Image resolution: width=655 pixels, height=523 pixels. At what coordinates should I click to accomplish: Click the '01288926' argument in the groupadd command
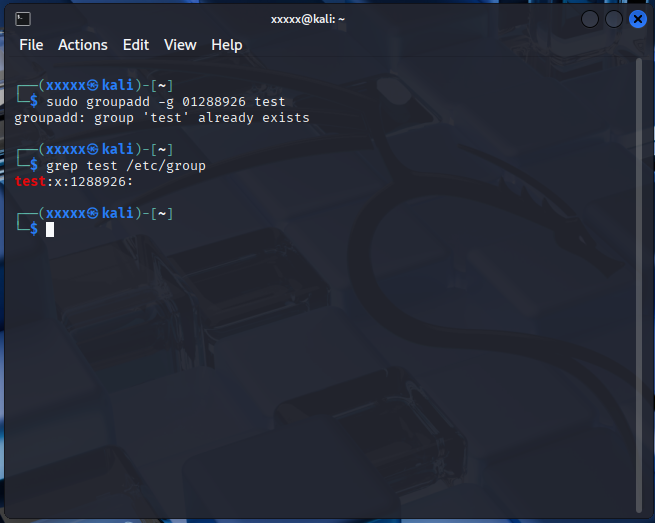pos(214,102)
